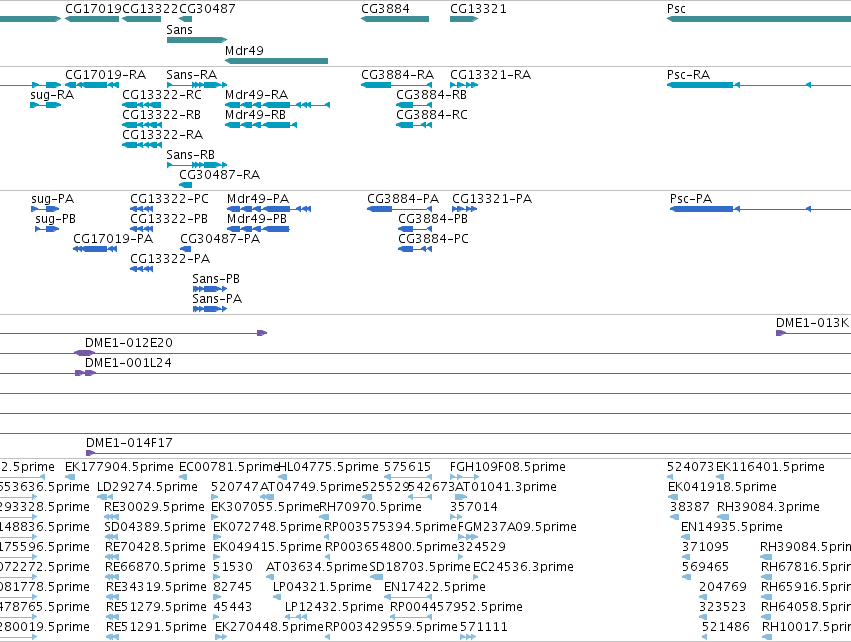851x642 pixels.
Task: Select the Psc-PA protein feature
Action: 760,209
